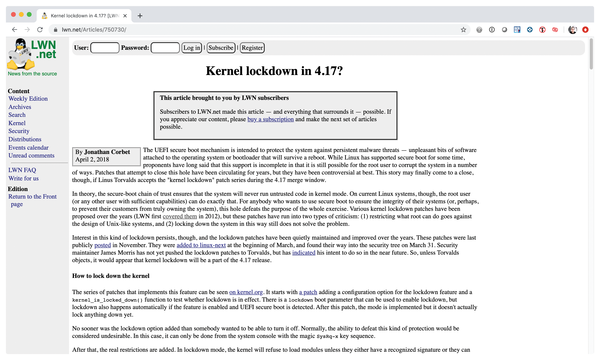The width and height of the screenshot is (600, 360).
Task: Click the article title Kernel lockdown in 4.17?
Action: 274,71
